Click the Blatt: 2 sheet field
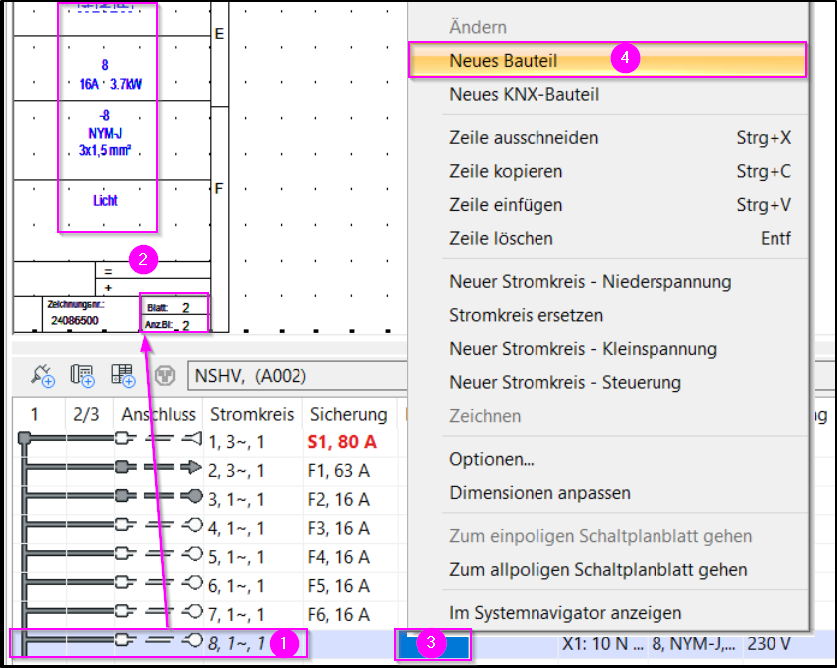The width and height of the screenshot is (837, 668). pyautogui.click(x=174, y=308)
